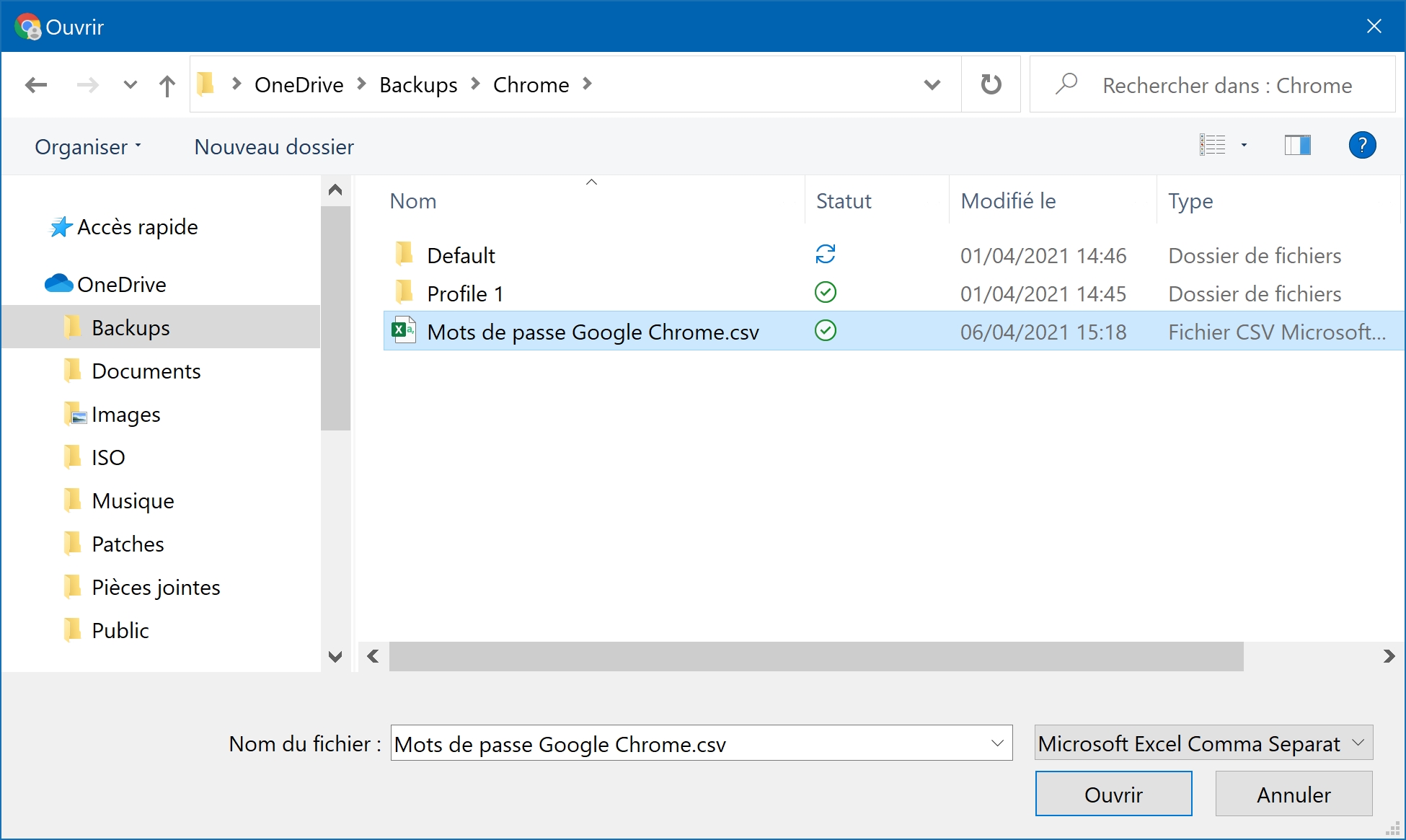Open Pièces jointes folder in sidebar

click(156, 588)
